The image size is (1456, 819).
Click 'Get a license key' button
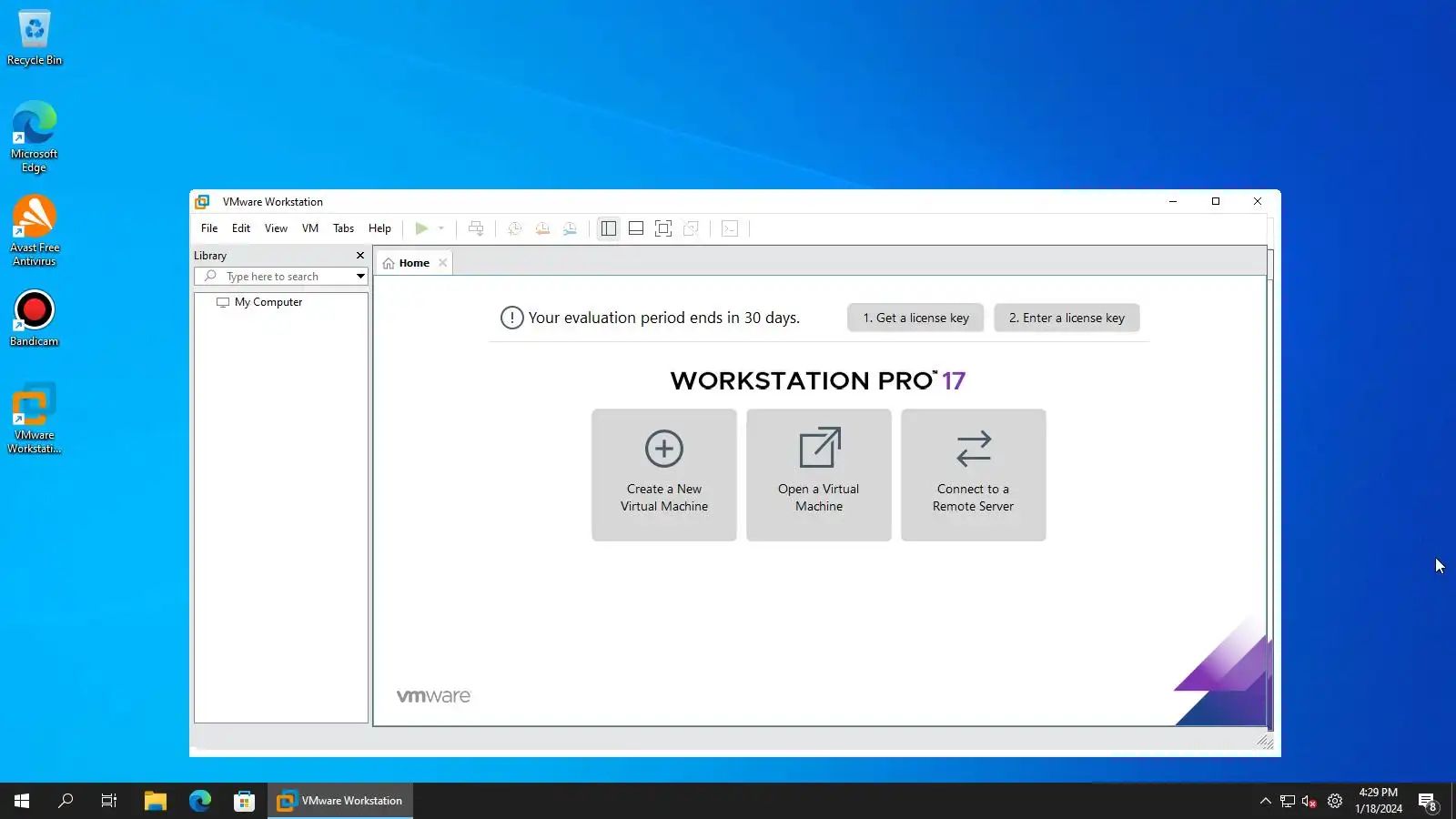[x=915, y=318]
